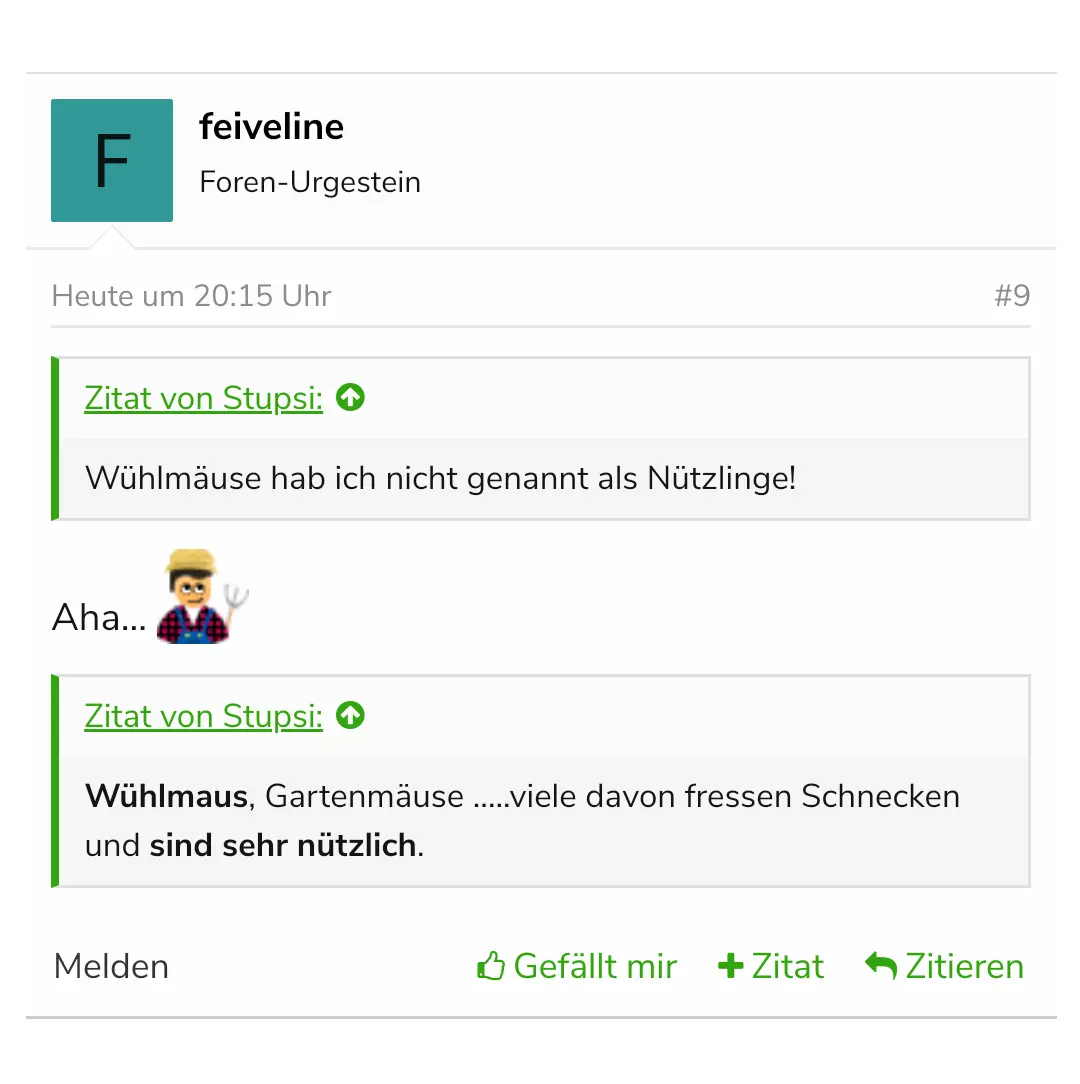Click the bold text 'sind sehr nützlich'
This screenshot has width=1080, height=1084.
[283, 846]
